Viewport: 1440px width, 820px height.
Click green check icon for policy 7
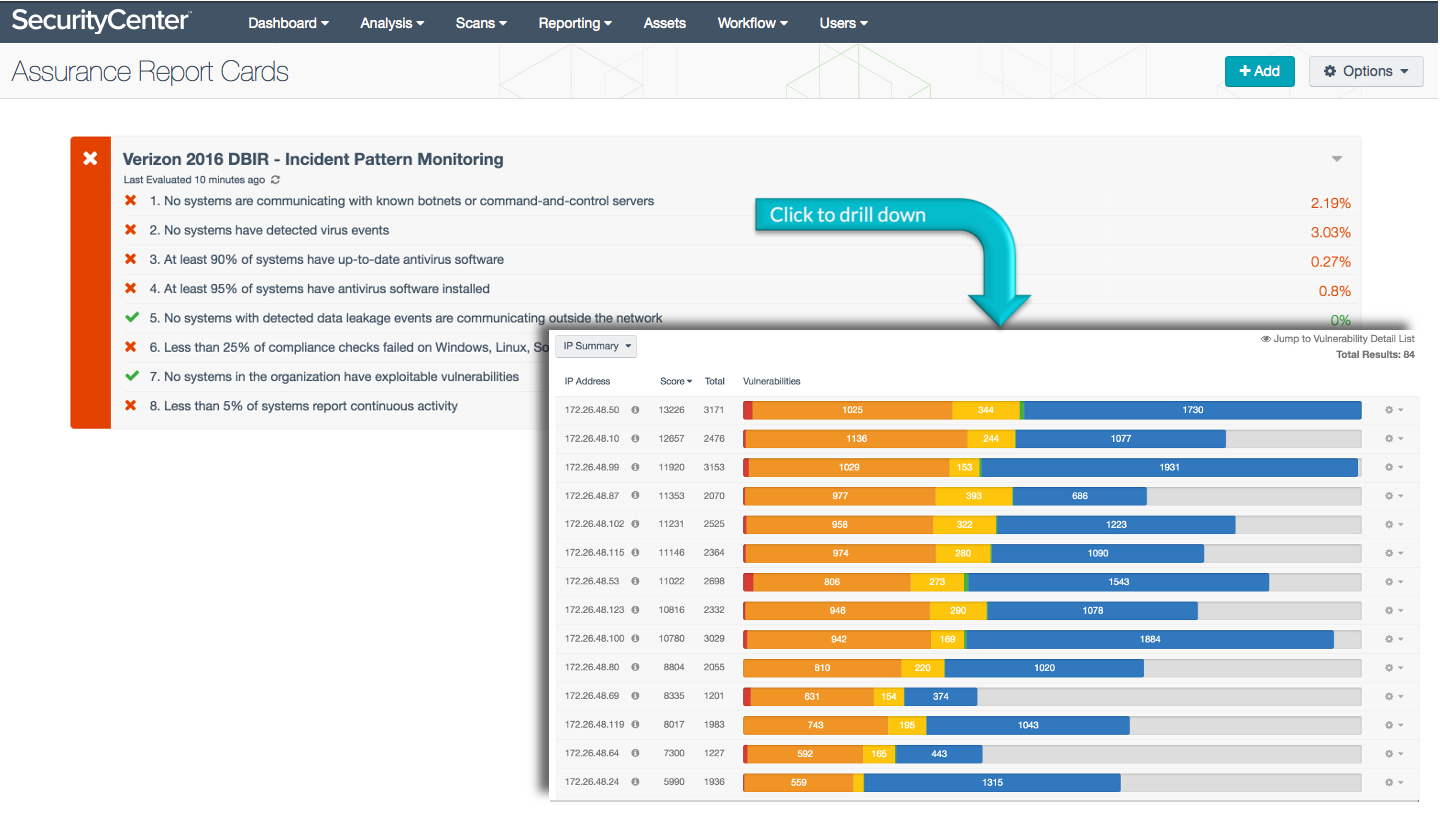click(131, 376)
